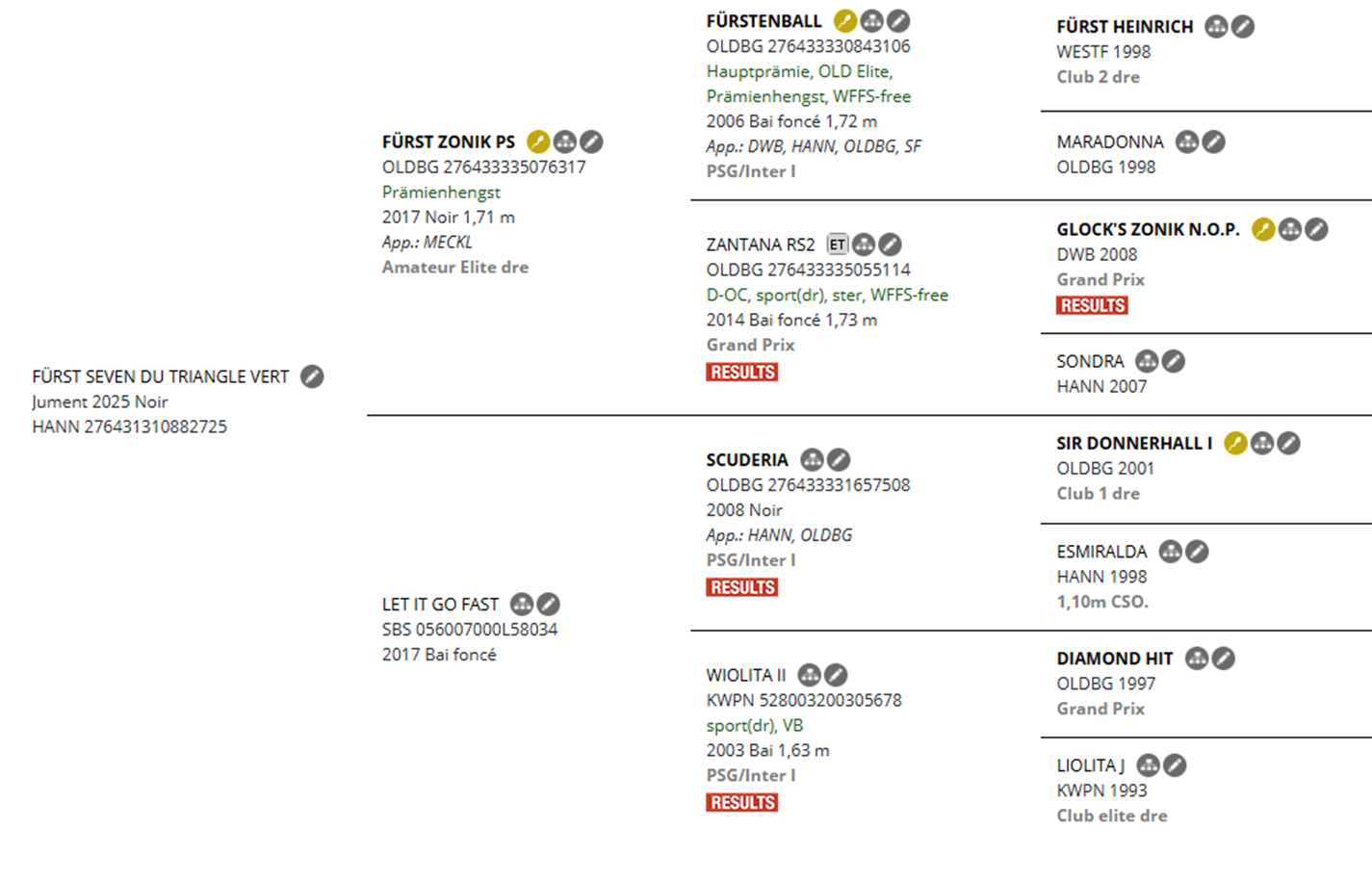Click the pencil edit icon for Fürst Heinrich

(x=1243, y=27)
